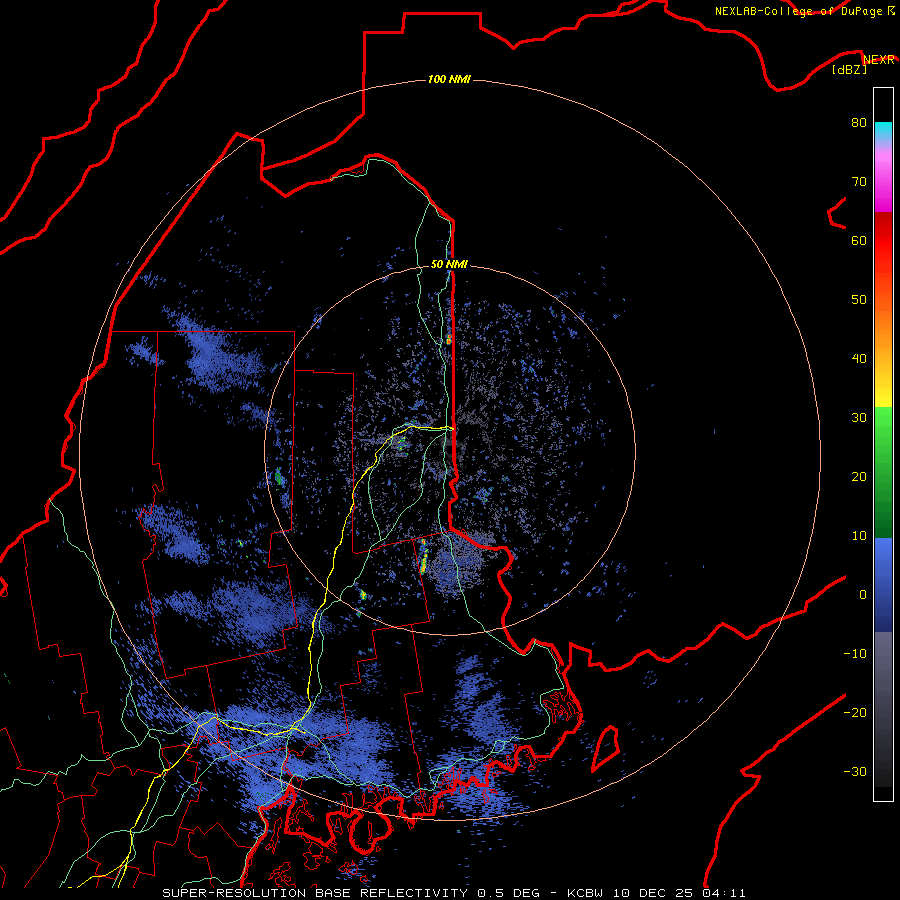
Task: Click the 0 value on the dBZ scale
Action: 863,595
